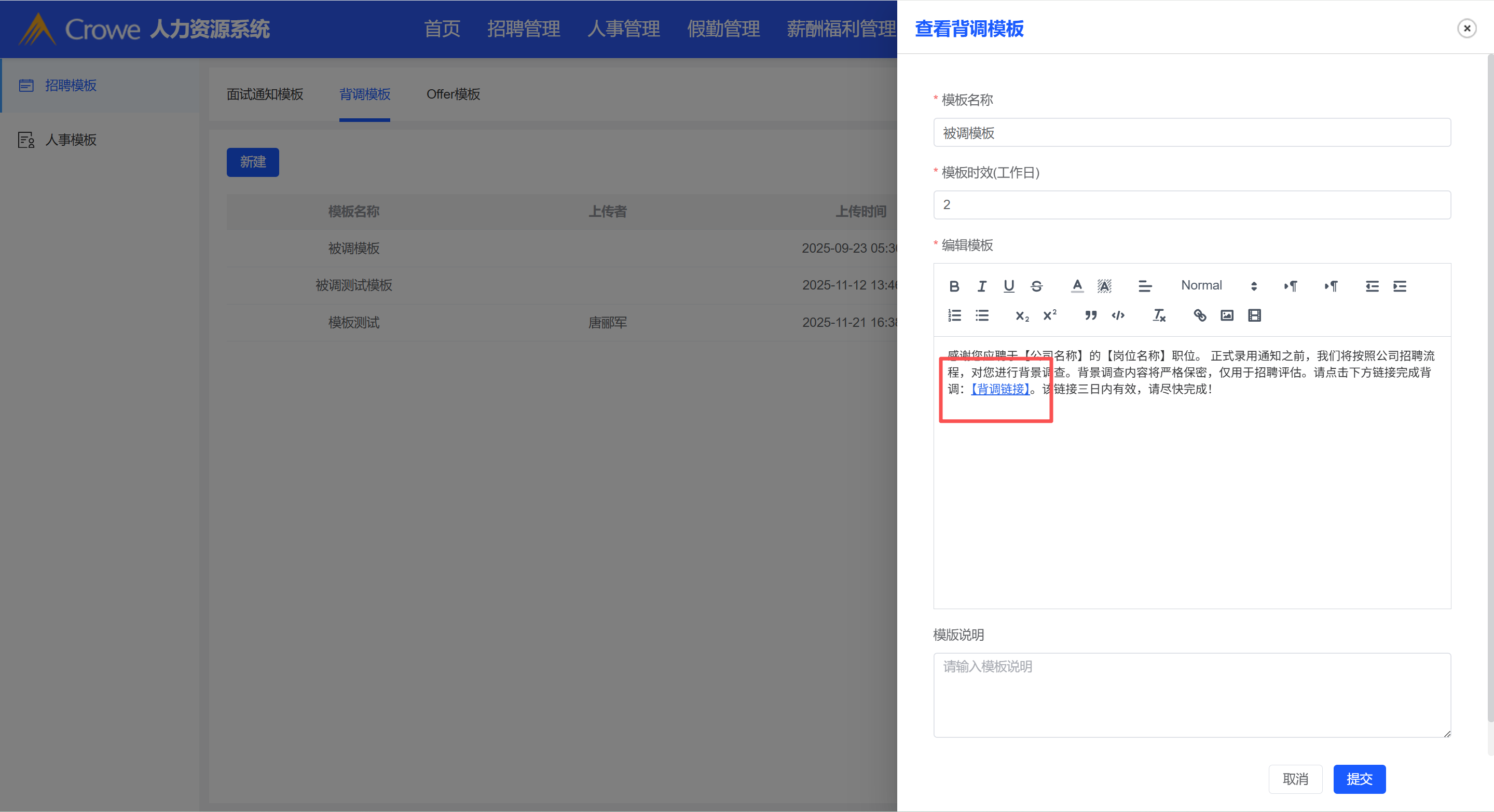Screen dimensions: 1494x812
Task: Insert a hyperlink via link icon
Action: click(1199, 315)
